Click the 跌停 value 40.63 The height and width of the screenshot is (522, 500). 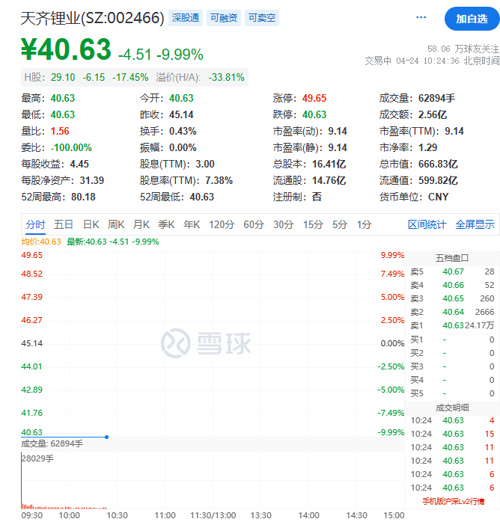click(x=314, y=115)
